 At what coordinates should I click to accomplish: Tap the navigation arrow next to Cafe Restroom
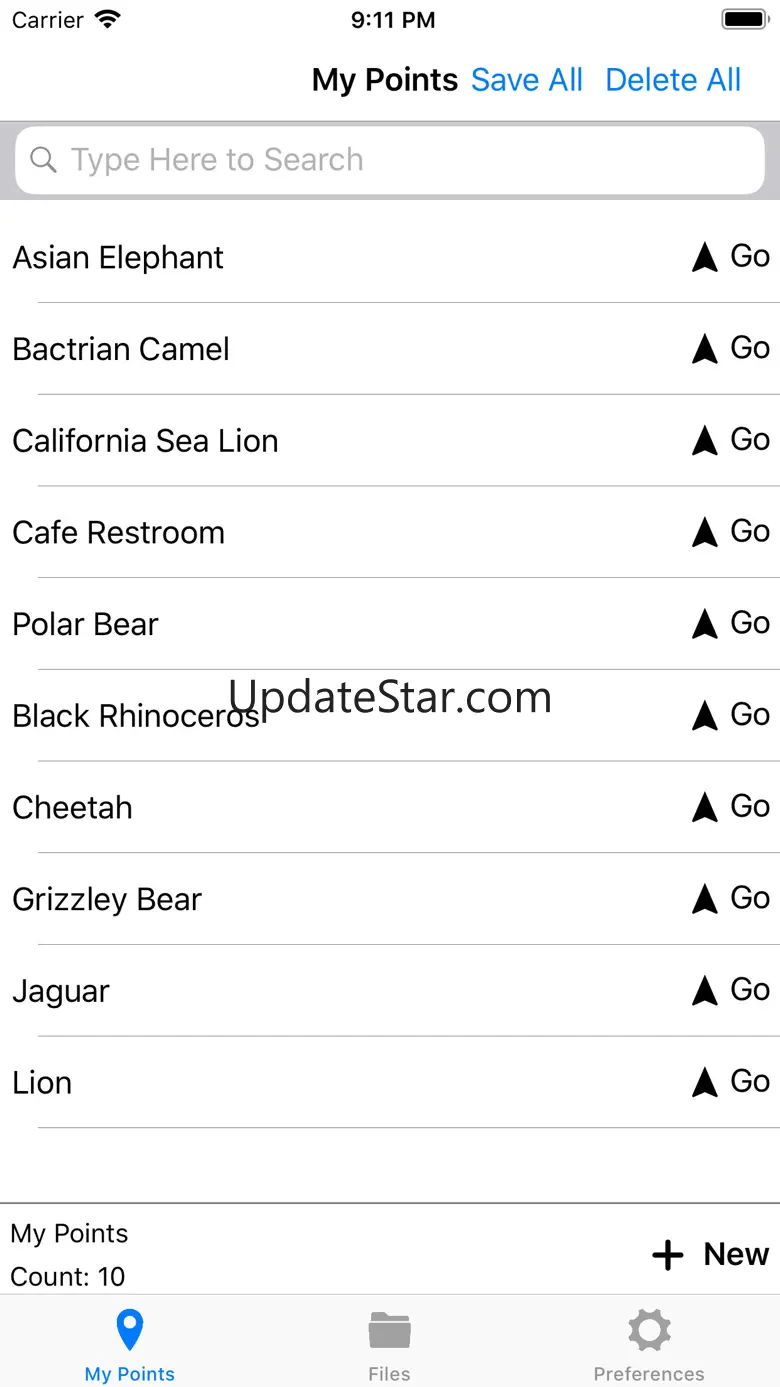[705, 532]
